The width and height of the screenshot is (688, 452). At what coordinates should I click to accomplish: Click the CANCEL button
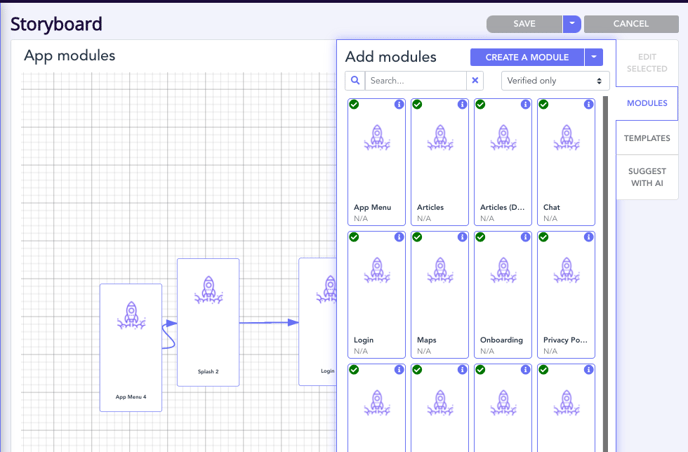[631, 24]
